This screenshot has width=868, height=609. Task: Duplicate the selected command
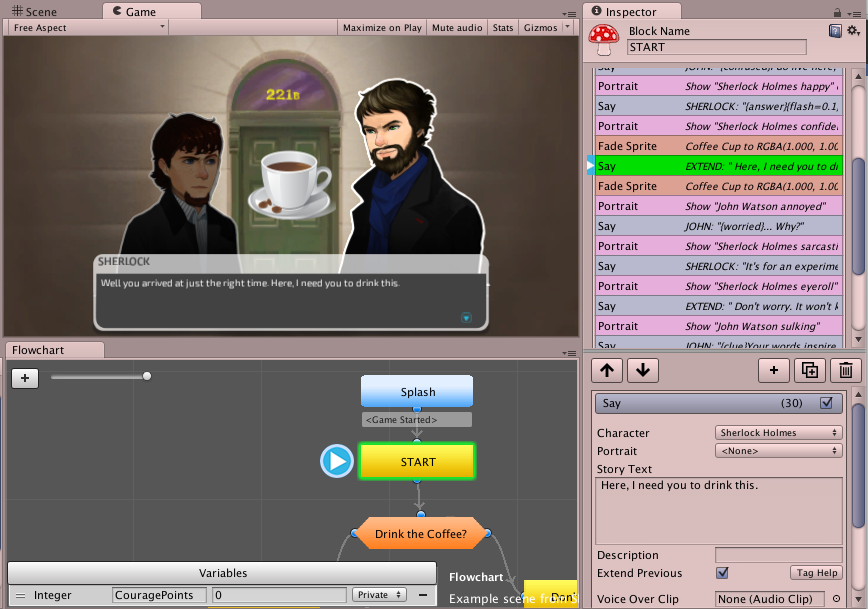click(810, 370)
